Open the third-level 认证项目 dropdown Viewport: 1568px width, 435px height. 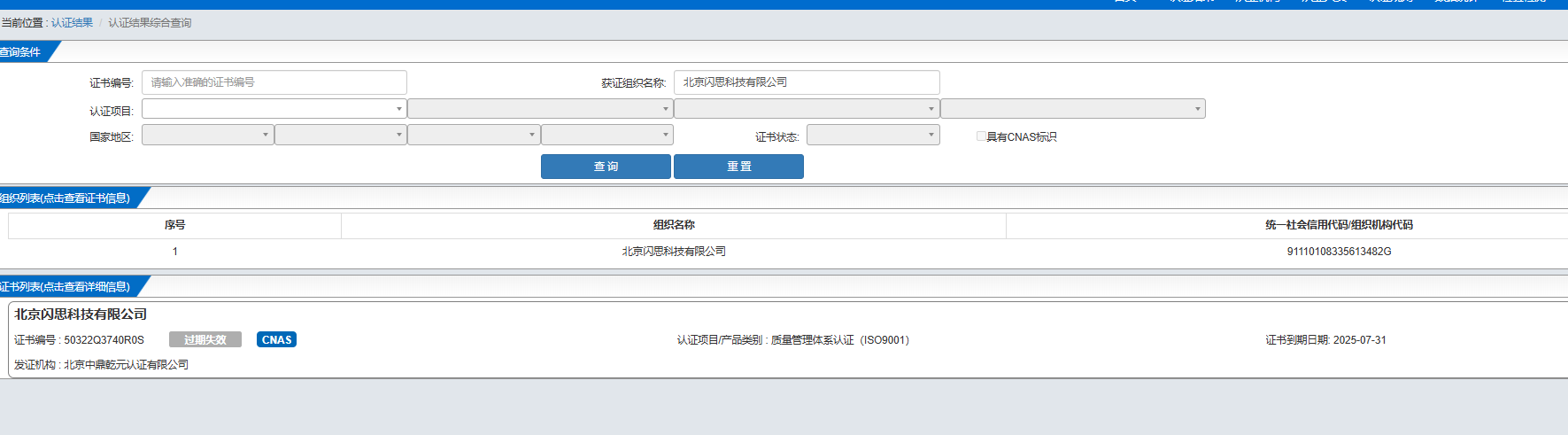[807, 109]
